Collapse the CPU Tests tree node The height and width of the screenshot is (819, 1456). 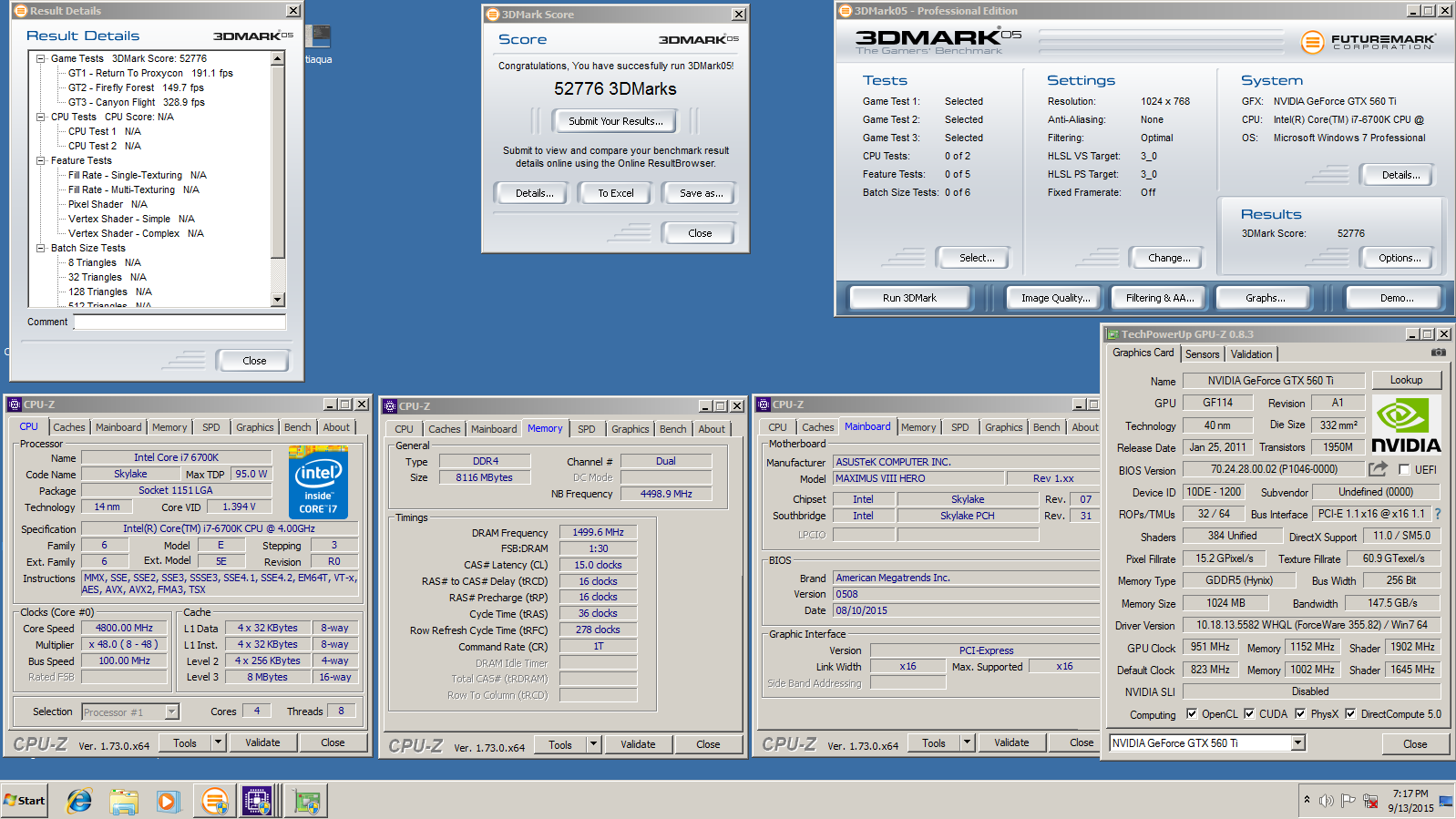pos(41,117)
